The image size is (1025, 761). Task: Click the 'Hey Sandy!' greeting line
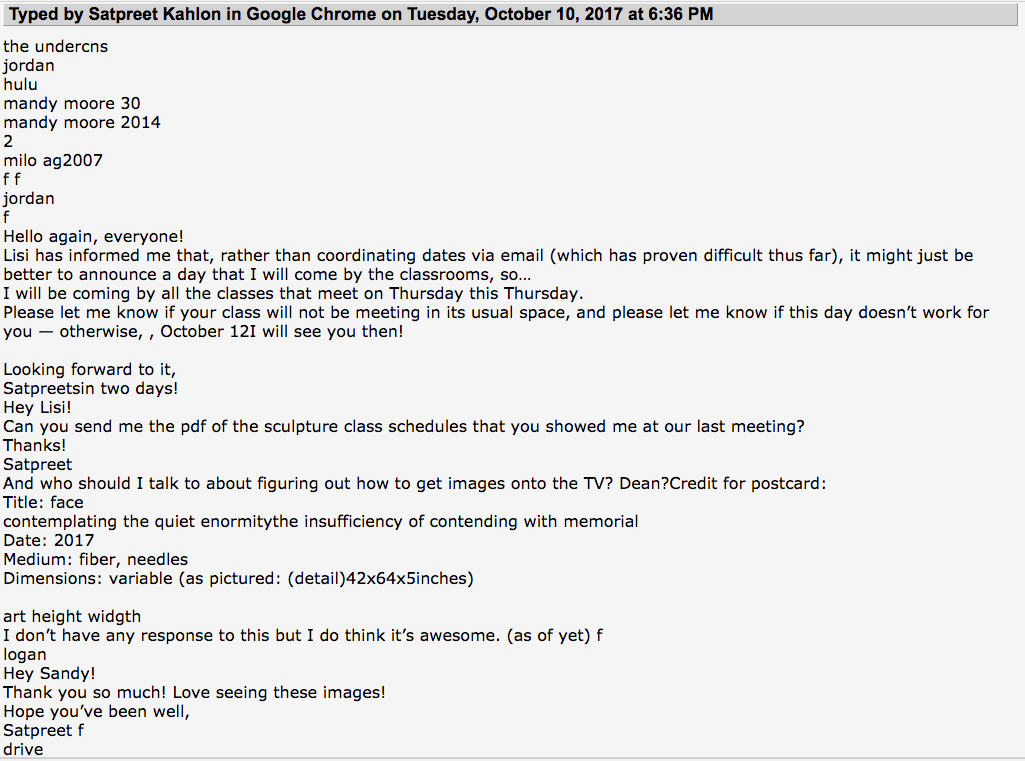coord(49,673)
